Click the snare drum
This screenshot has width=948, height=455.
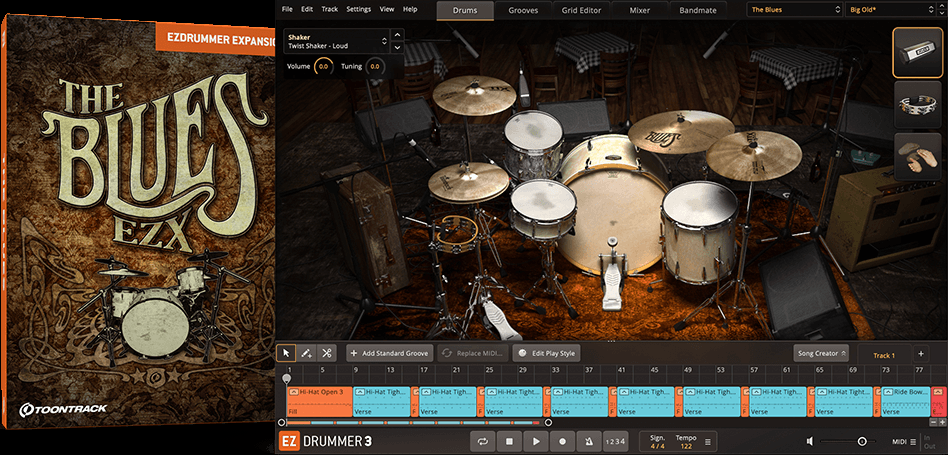[543, 208]
